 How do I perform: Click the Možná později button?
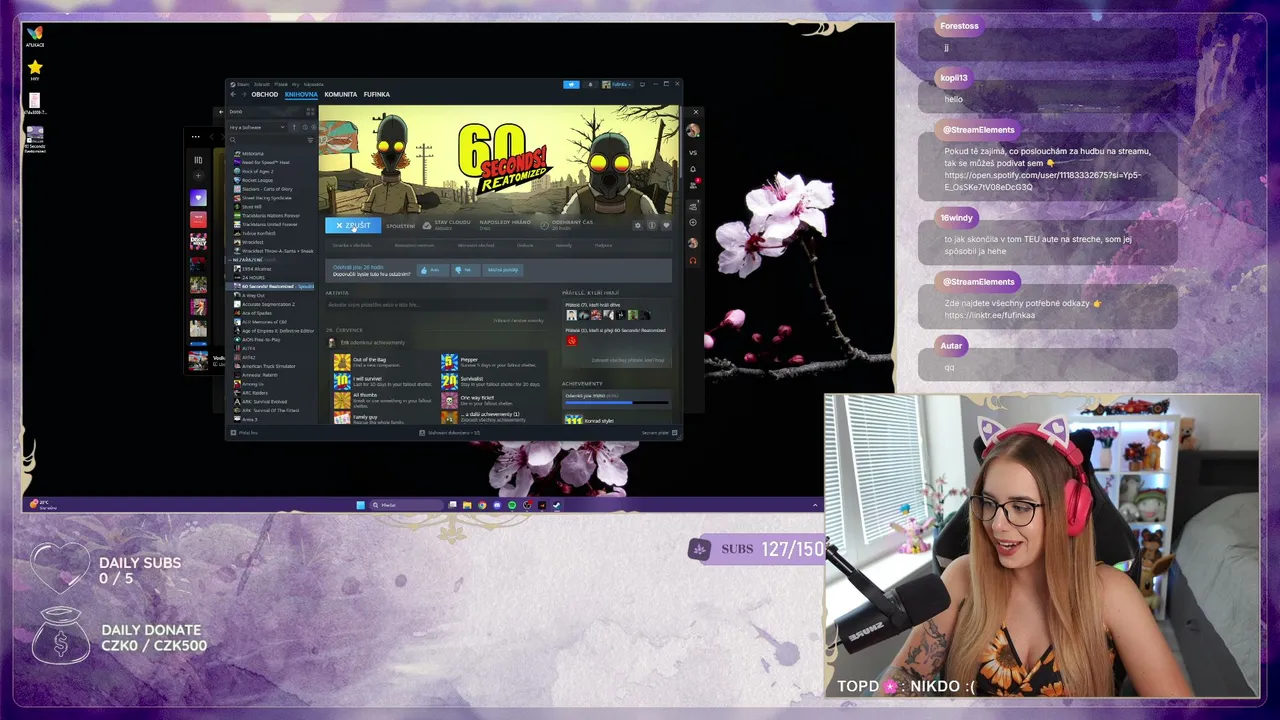(x=503, y=270)
